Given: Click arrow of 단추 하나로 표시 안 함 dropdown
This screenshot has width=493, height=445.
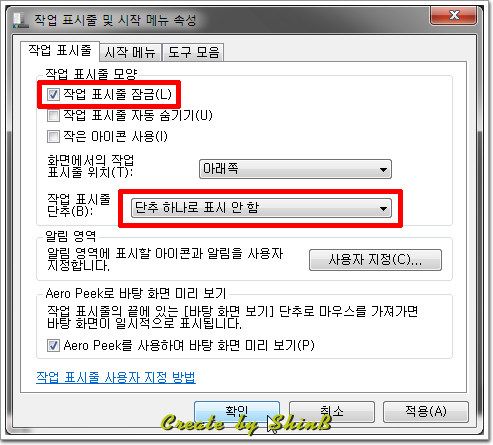Looking at the screenshot, I should coord(383,209).
